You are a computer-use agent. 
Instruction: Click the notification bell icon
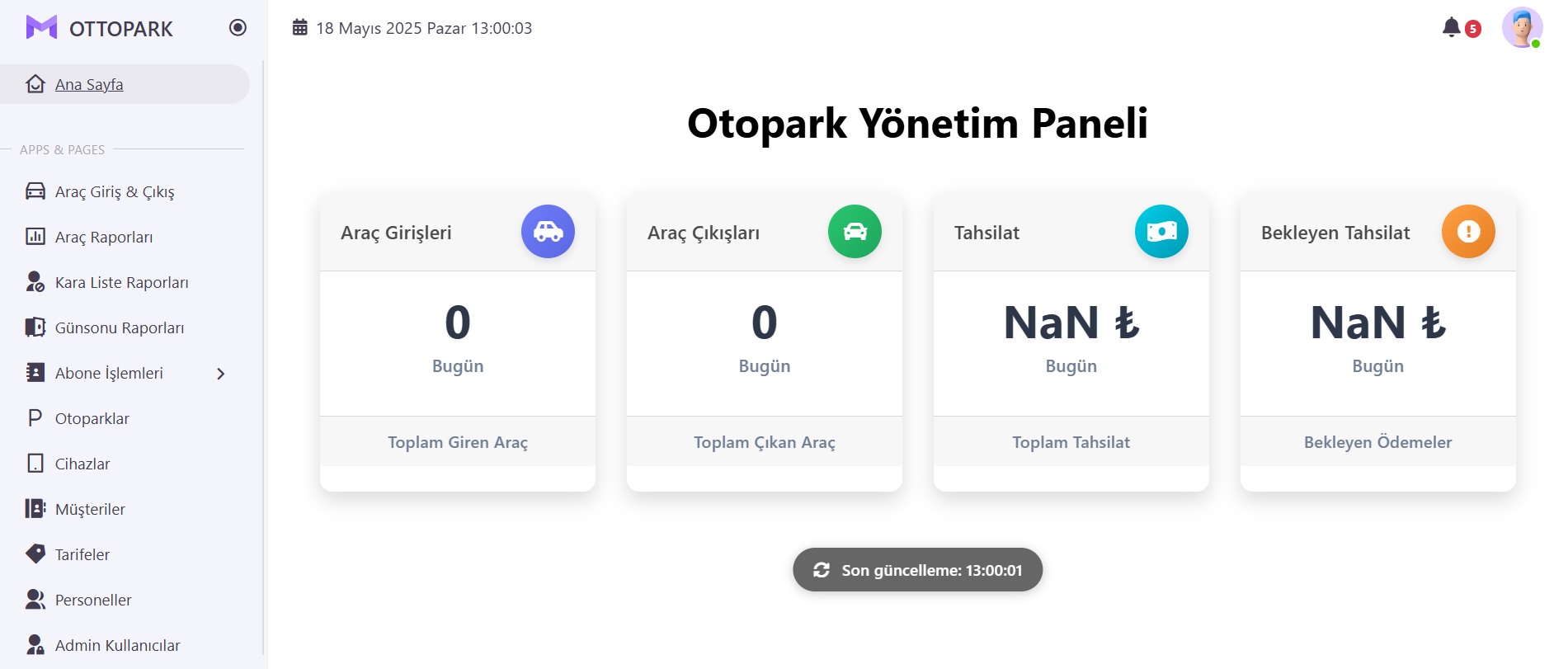(x=1452, y=28)
